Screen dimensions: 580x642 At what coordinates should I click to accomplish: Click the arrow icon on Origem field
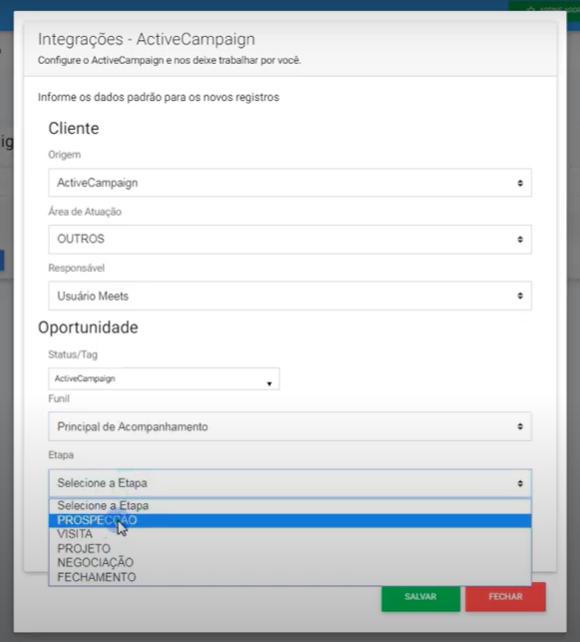520,183
